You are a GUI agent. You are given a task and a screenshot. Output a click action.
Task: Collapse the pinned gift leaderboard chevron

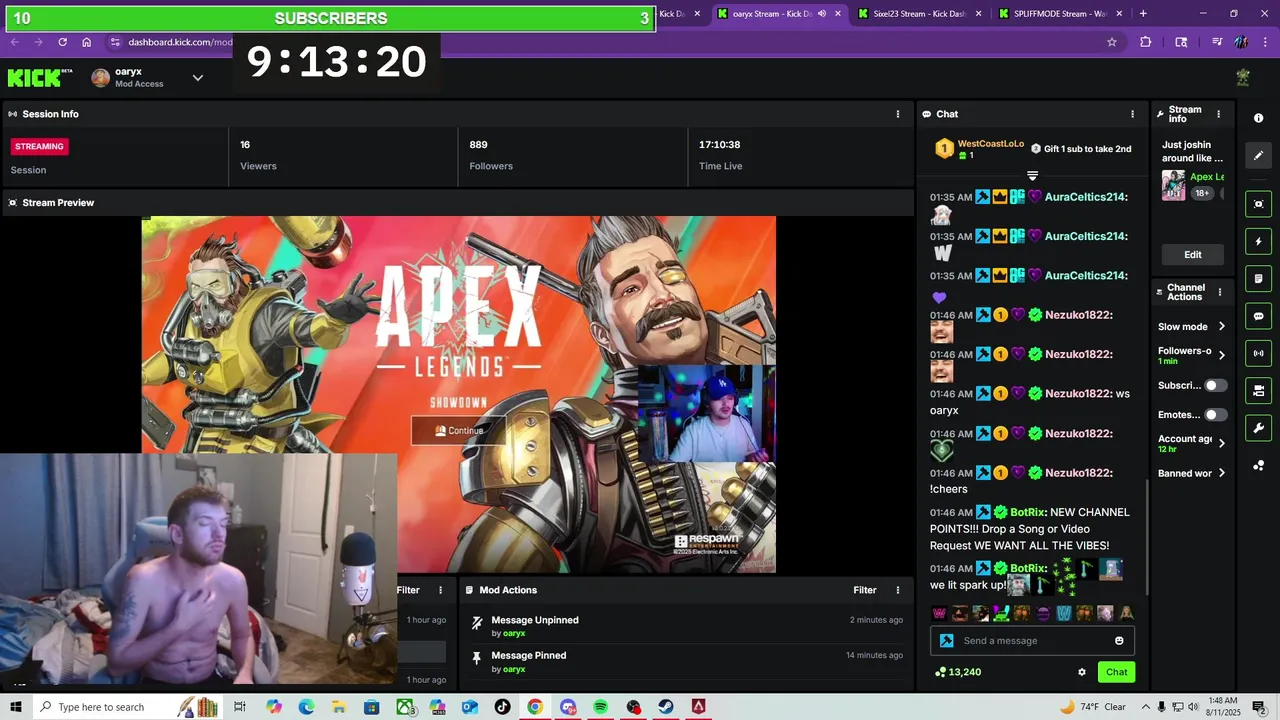[1032, 175]
